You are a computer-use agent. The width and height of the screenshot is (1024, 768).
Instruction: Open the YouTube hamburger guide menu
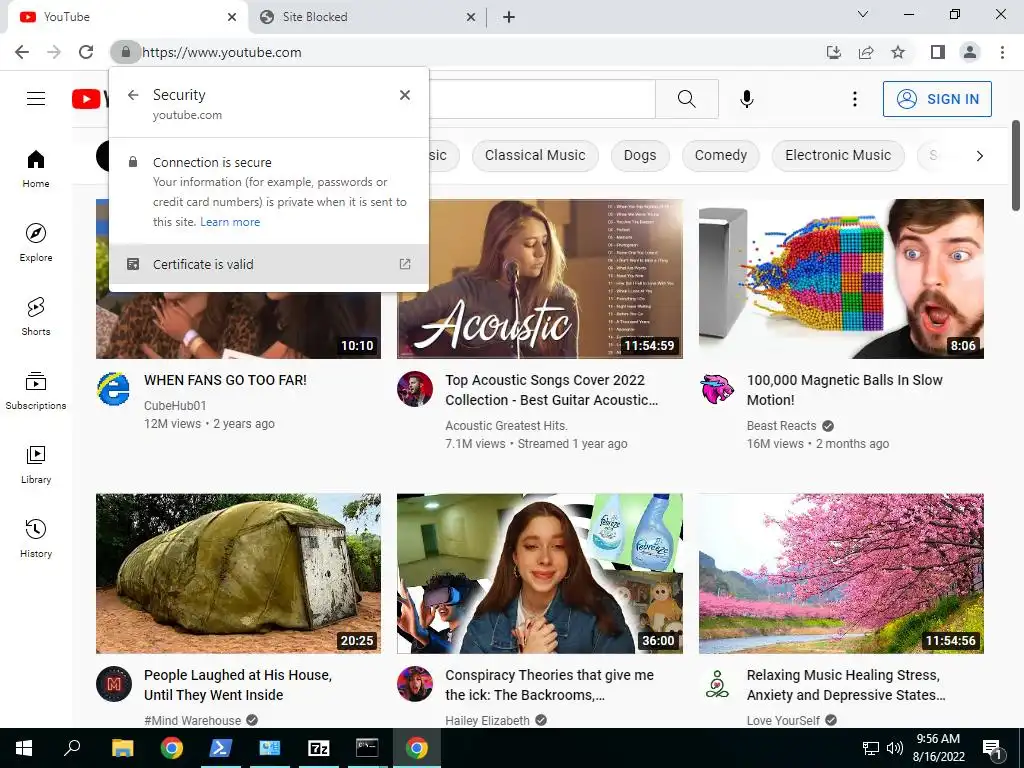(36, 99)
